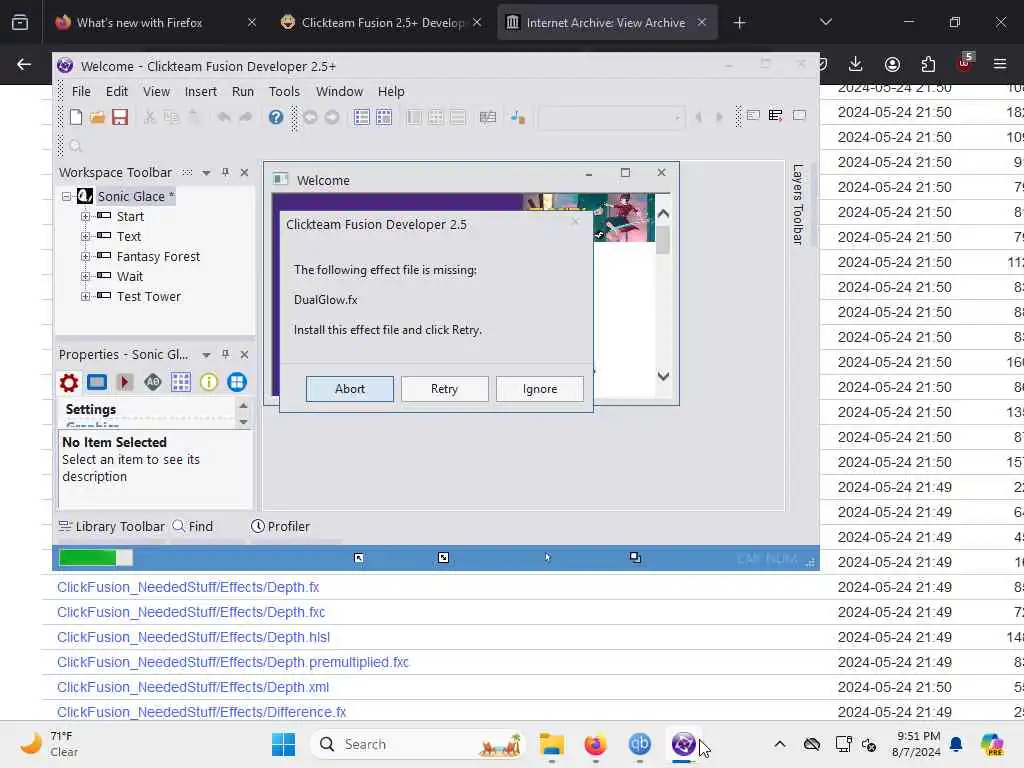Screen dimensions: 1024x768
Task: Open the Firefox hamburger menu
Action: pyautogui.click(x=1000, y=64)
